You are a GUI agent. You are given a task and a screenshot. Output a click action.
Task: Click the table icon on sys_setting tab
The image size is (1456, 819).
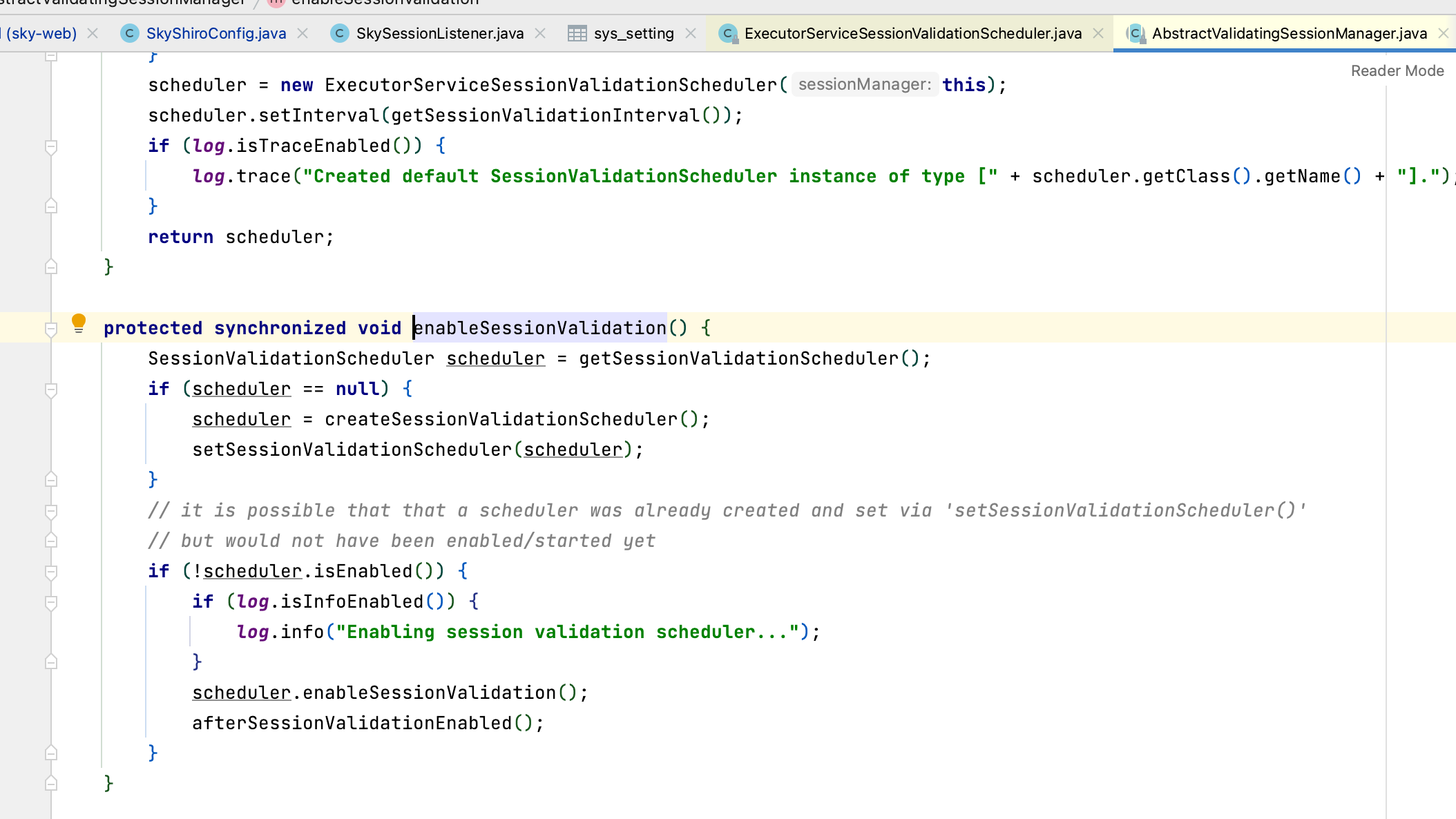577,33
